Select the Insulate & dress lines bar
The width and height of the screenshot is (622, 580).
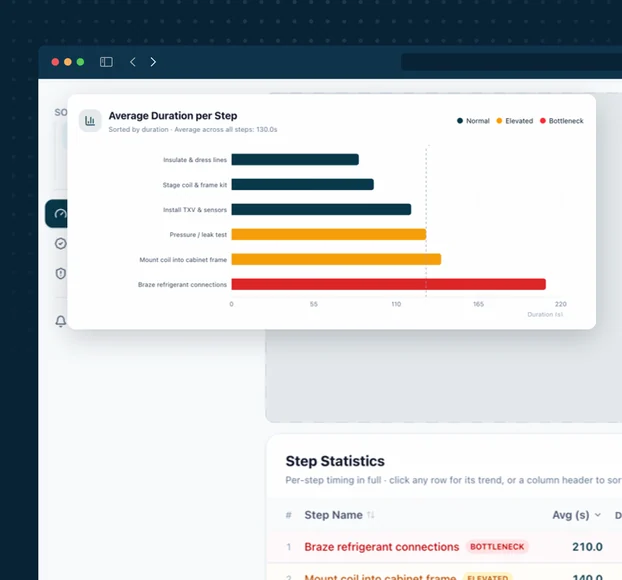click(x=295, y=159)
